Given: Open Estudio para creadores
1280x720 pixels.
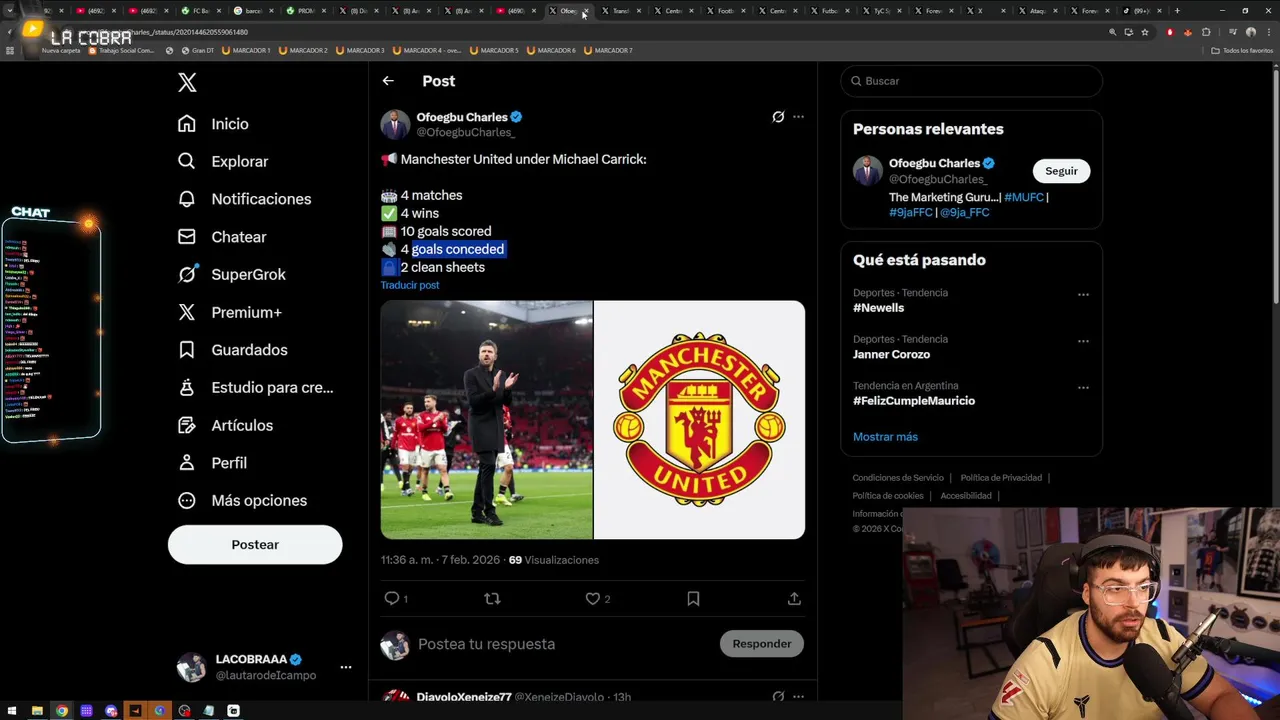Looking at the screenshot, I should (256, 387).
